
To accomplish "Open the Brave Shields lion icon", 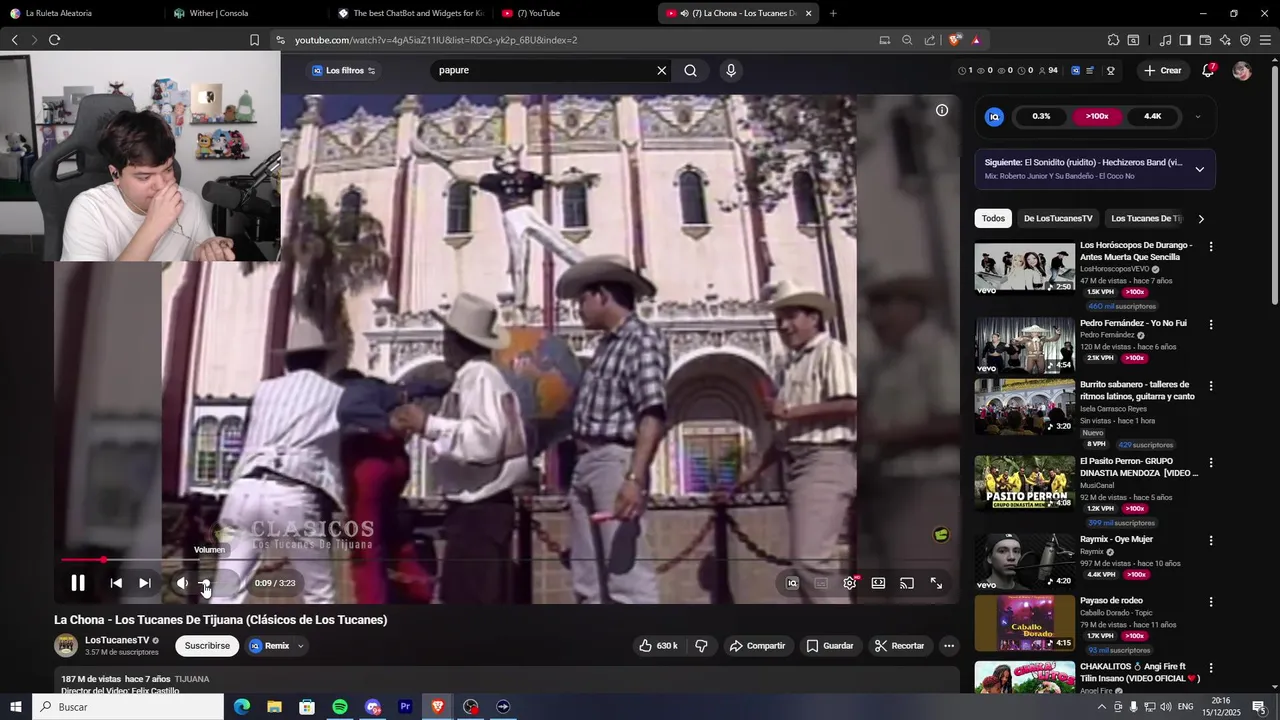I will click(x=955, y=40).
